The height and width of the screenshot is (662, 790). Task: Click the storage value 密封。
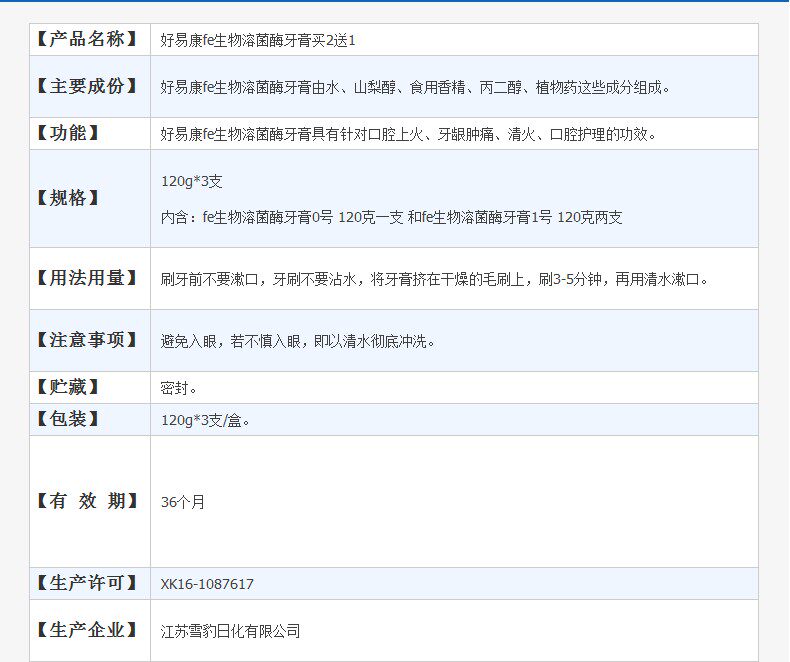click(x=179, y=388)
